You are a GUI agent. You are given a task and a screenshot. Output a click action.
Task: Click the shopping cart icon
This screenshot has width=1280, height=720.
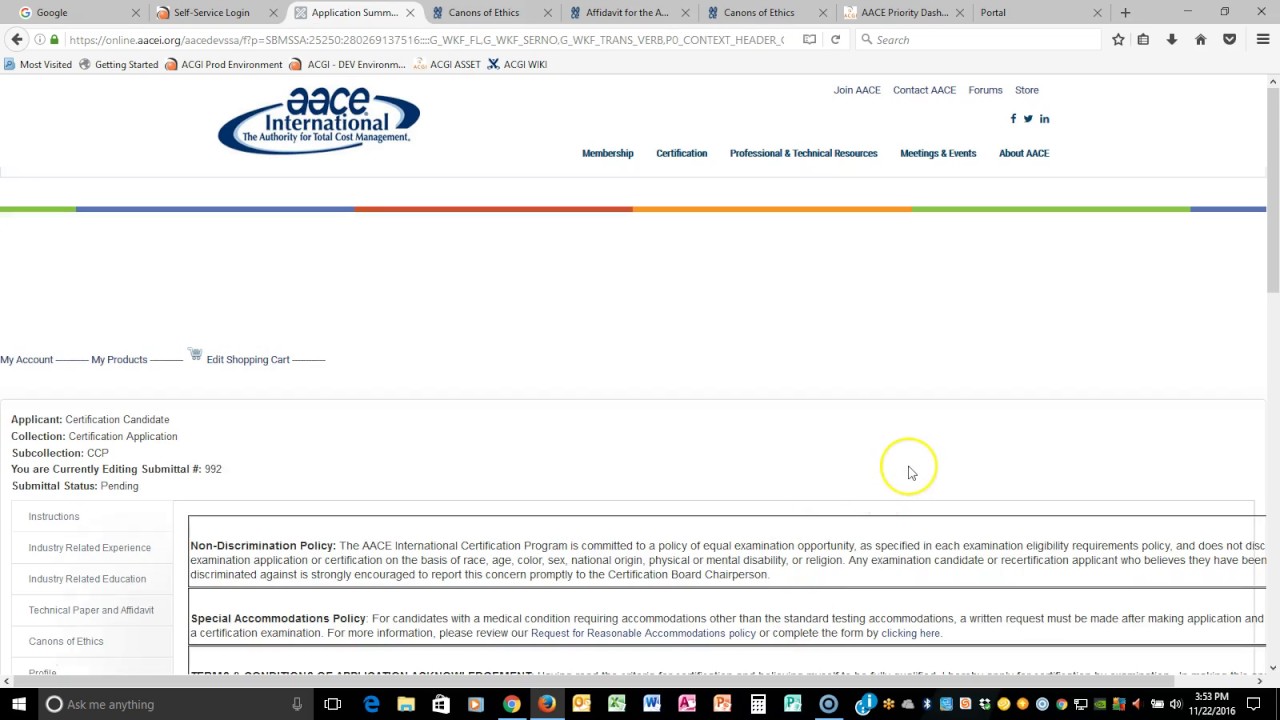coord(195,355)
